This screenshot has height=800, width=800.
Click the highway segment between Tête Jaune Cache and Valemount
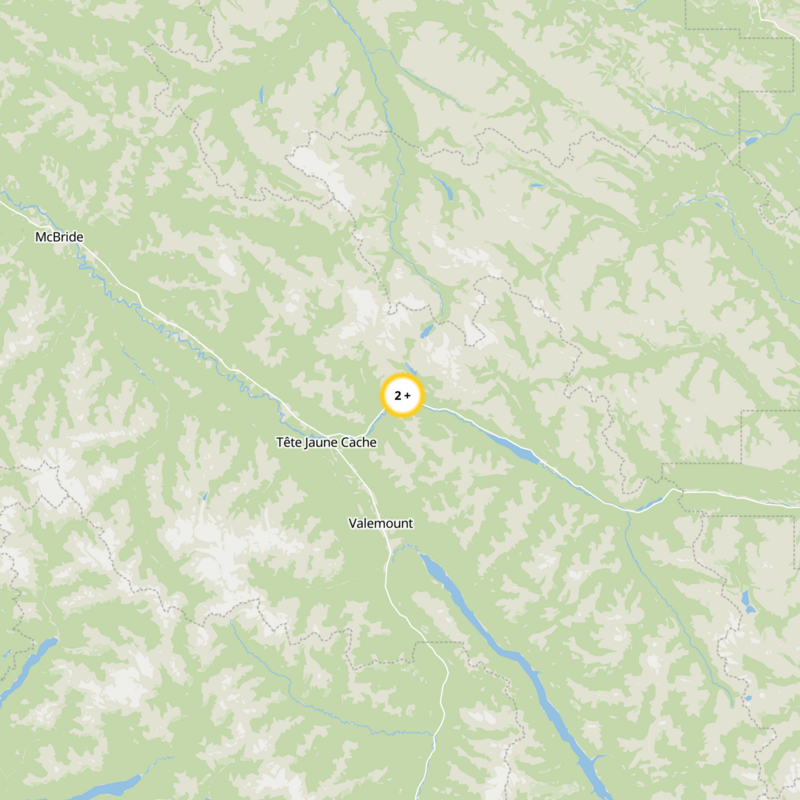tap(366, 486)
